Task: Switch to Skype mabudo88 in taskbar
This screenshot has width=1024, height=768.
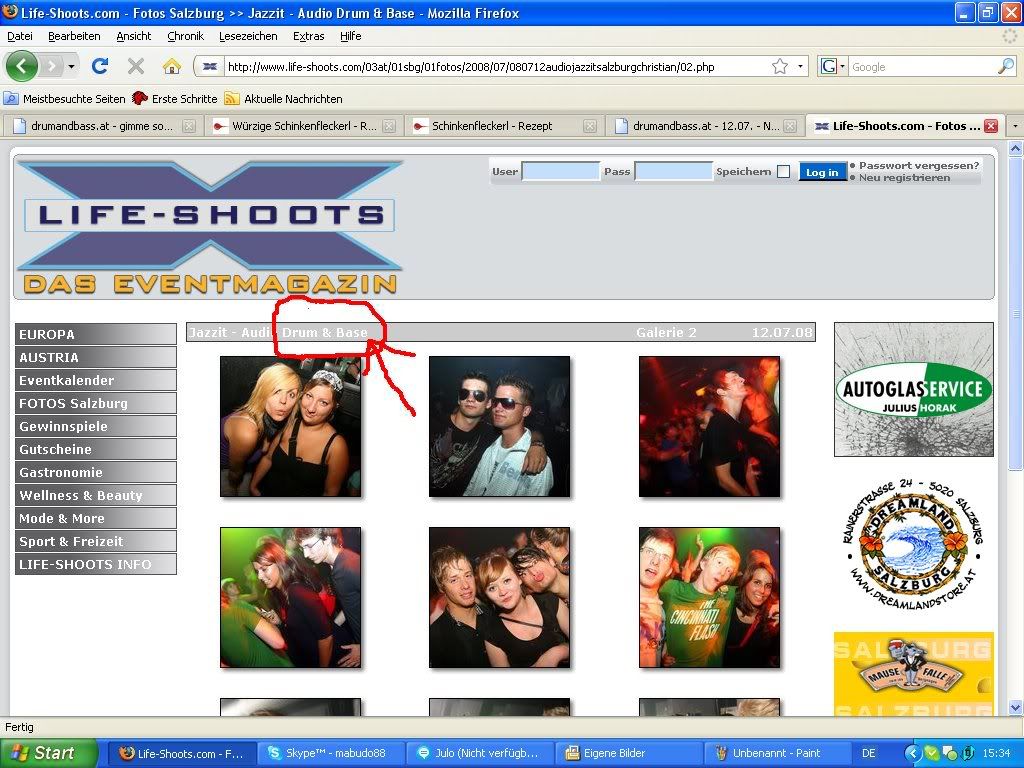Action: pos(330,753)
